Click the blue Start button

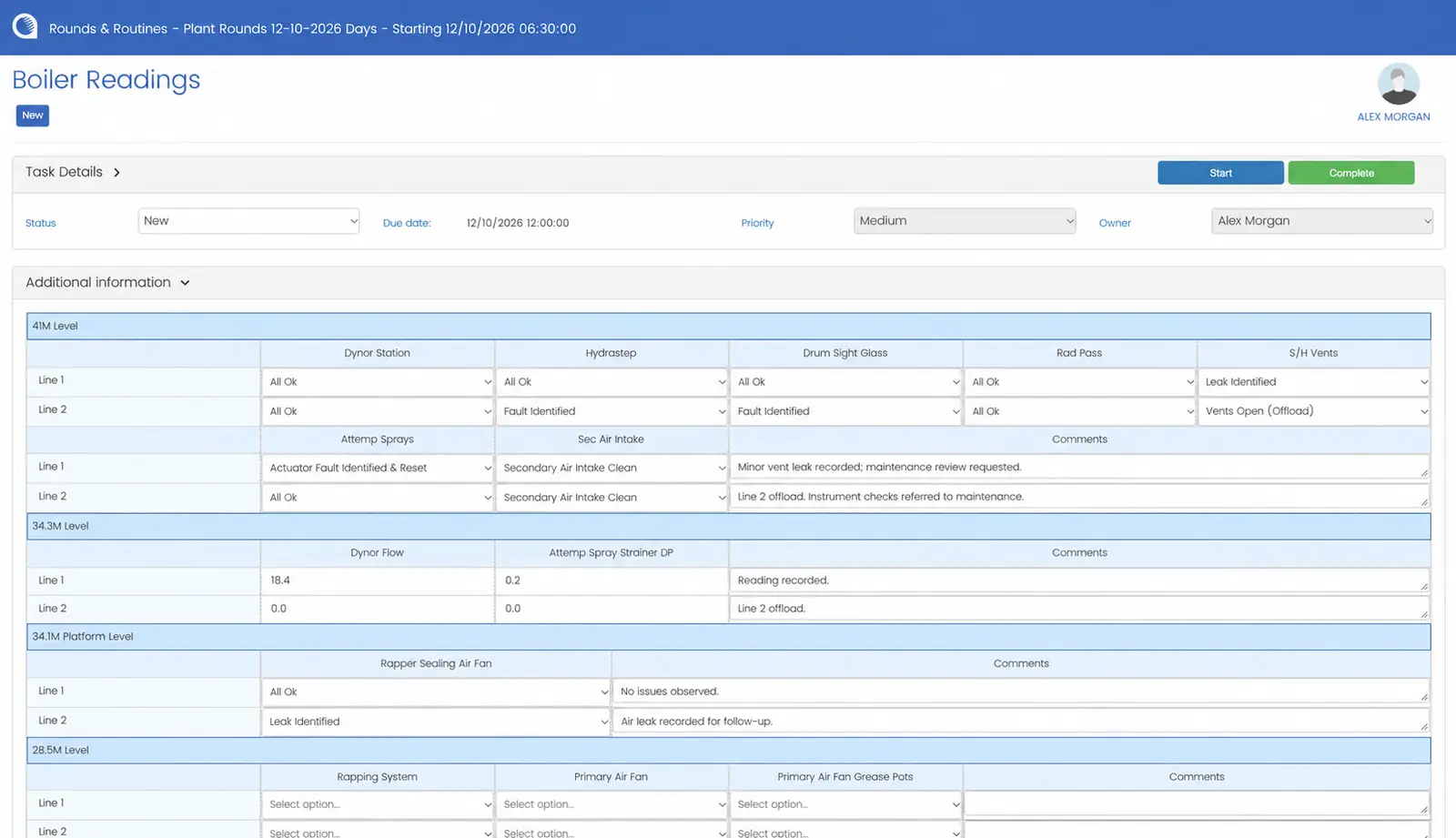1220,173
